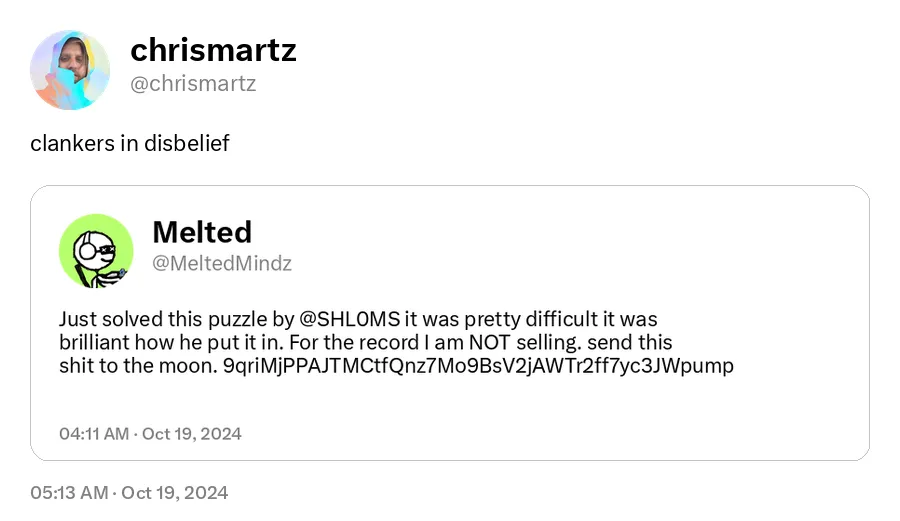Click the word 'difficult' in quoted tweet

point(561,319)
